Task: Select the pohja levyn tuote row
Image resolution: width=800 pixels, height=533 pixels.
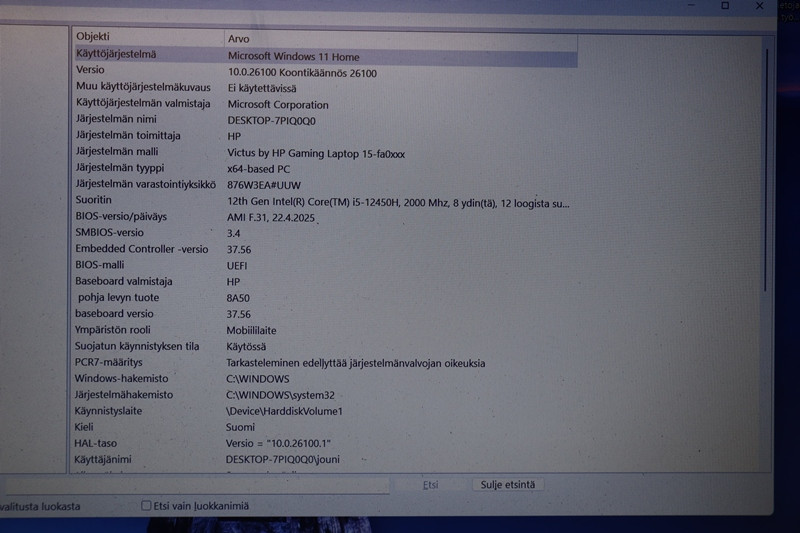Action: pos(326,298)
